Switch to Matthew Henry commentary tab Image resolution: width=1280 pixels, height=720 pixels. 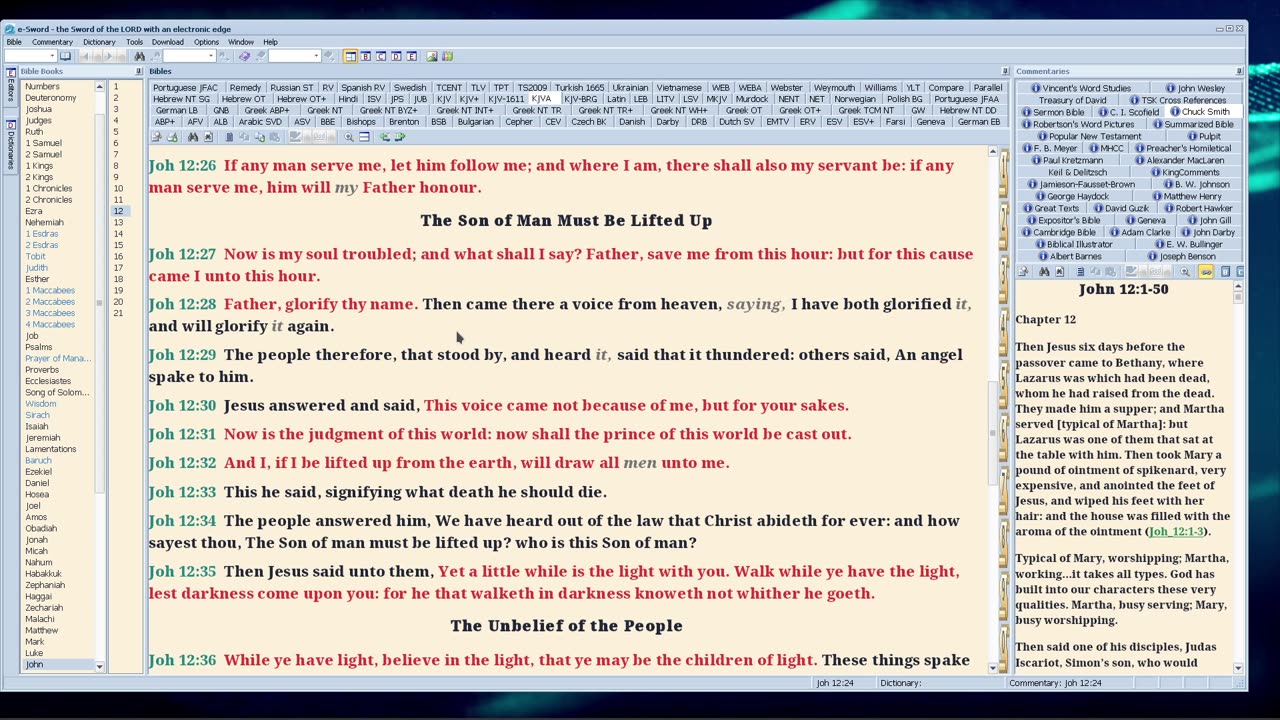click(x=1186, y=196)
